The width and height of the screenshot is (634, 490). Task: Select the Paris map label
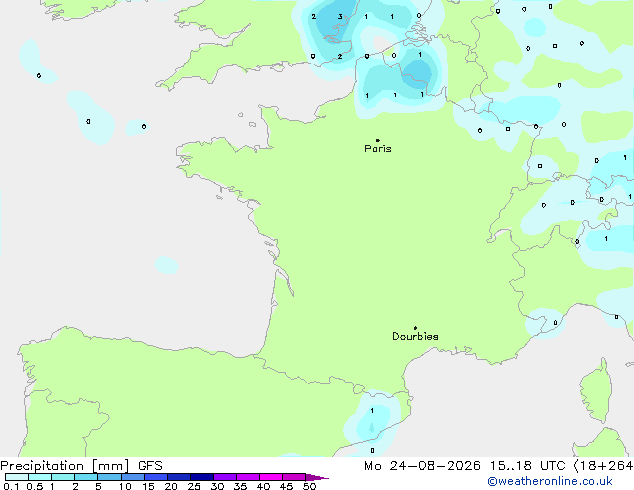[x=378, y=148]
